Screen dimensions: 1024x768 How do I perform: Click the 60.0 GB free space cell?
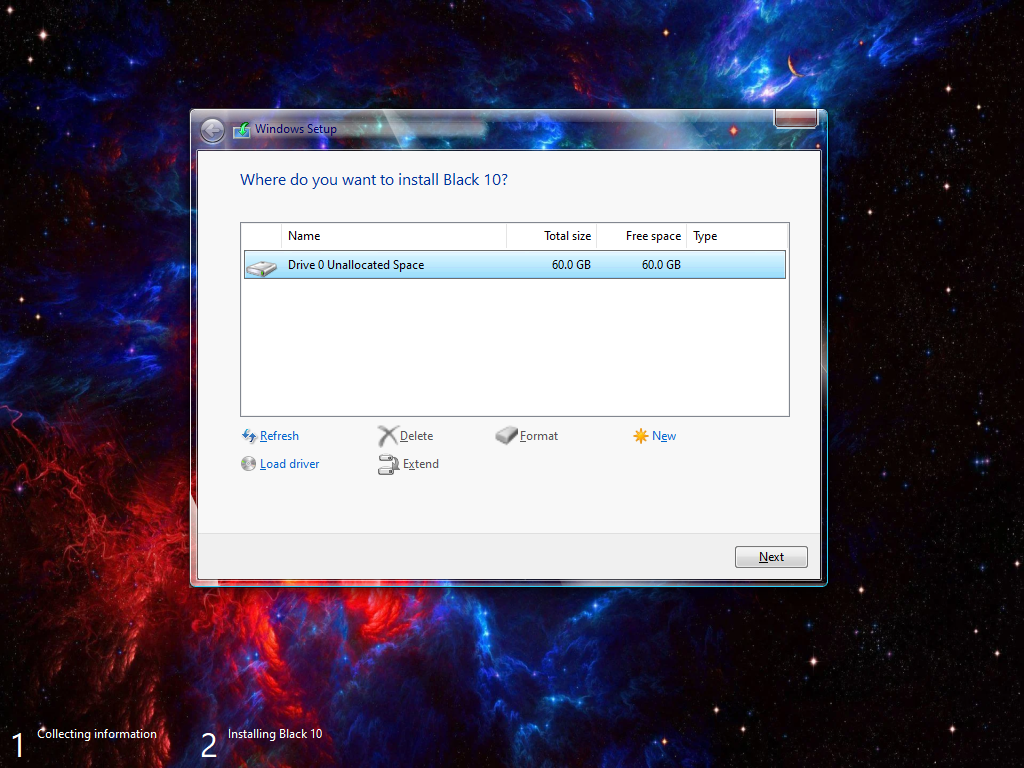[x=661, y=264]
